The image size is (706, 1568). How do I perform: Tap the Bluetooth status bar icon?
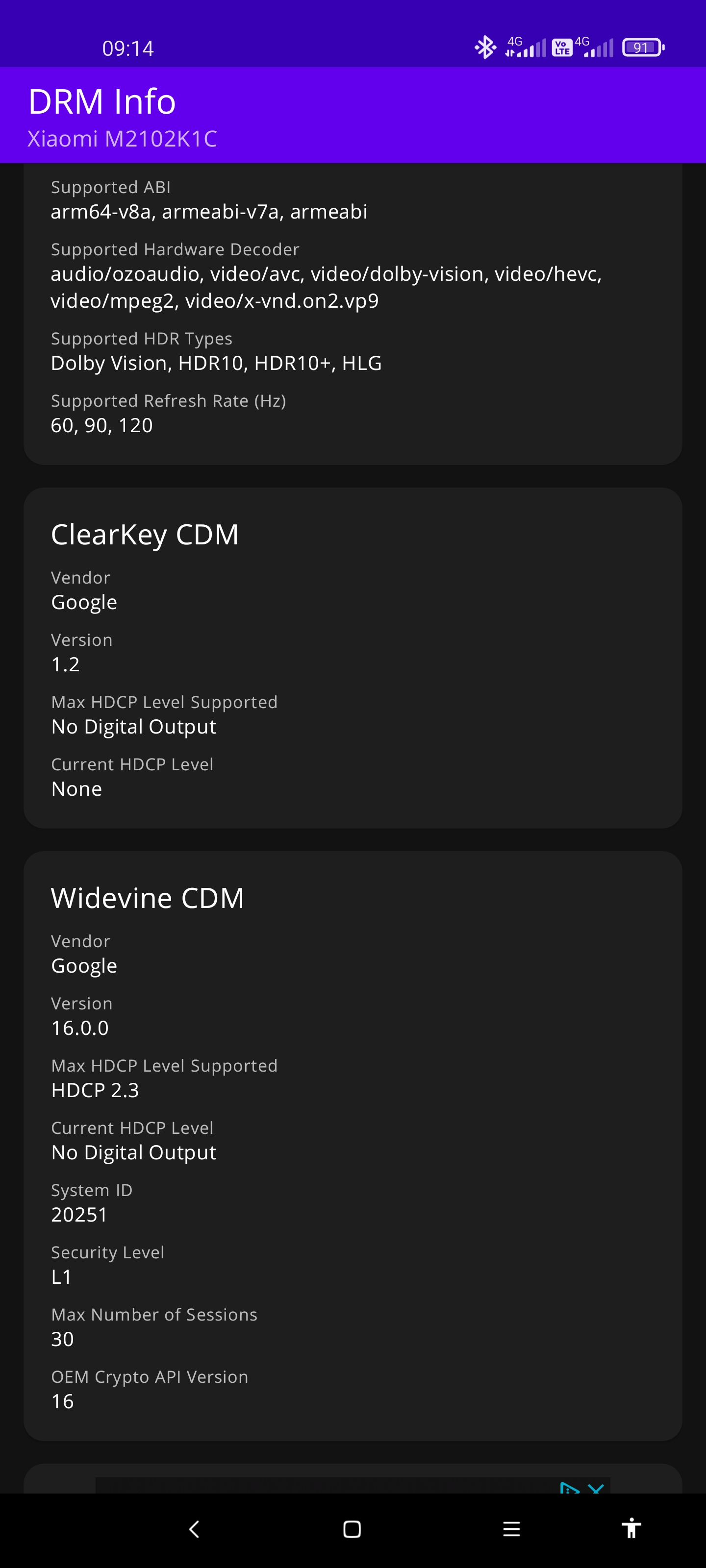485,48
